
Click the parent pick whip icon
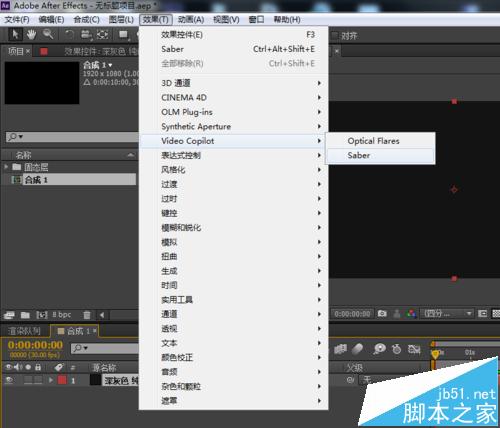coord(350,380)
